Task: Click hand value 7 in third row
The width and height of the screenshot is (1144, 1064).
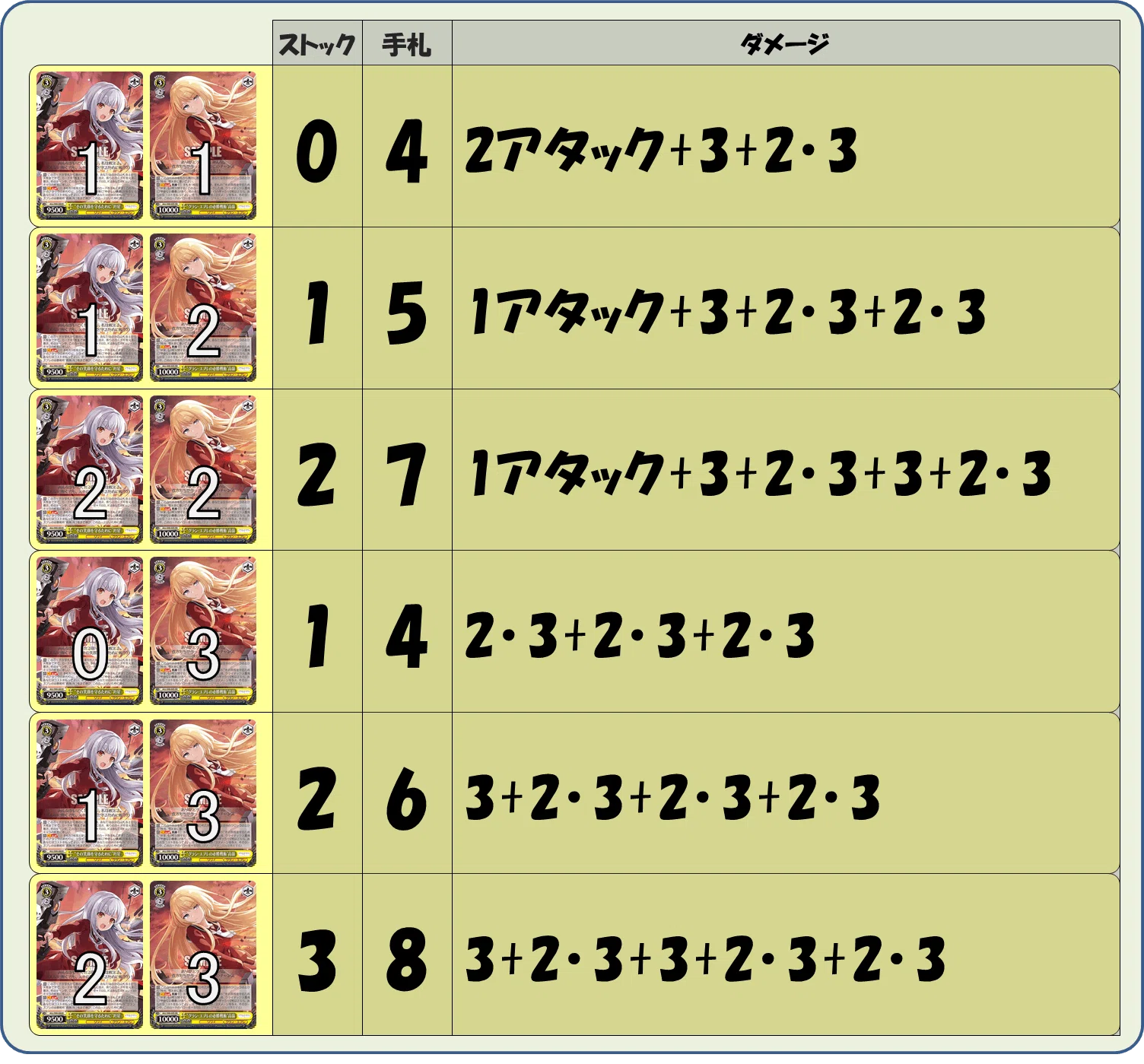Action: click(407, 476)
